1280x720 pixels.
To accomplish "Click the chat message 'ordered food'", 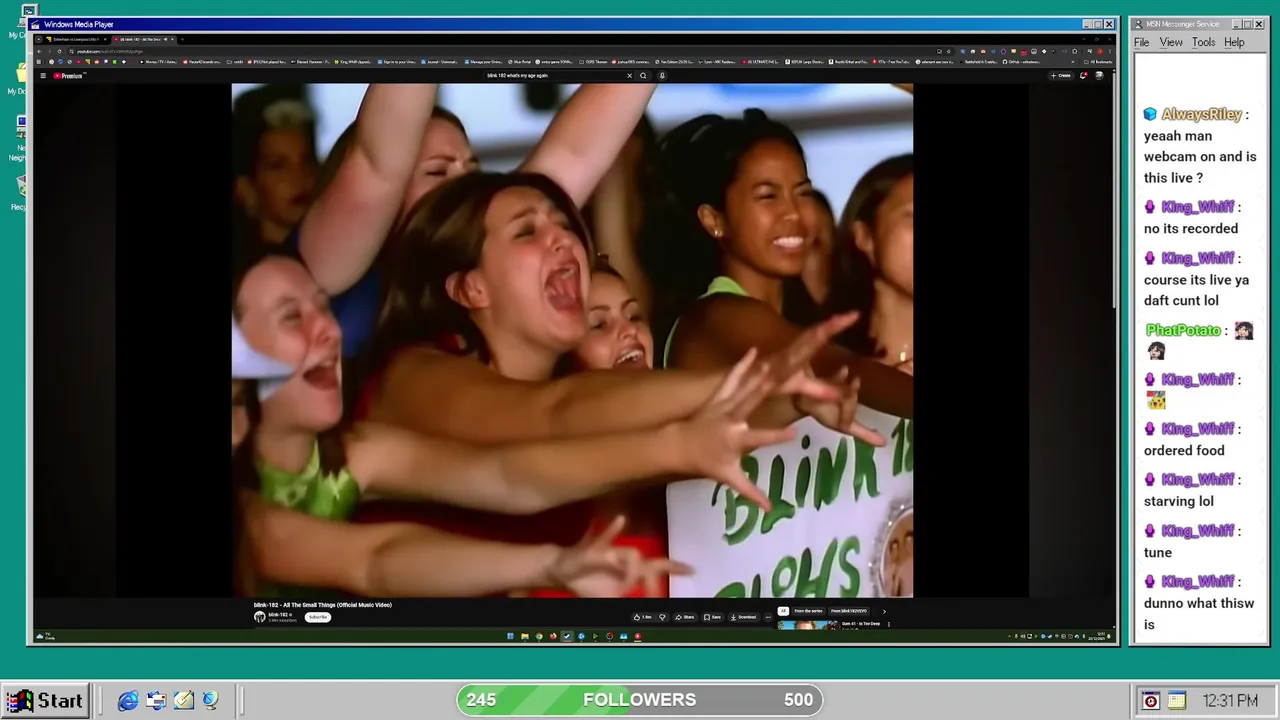I will 1184,450.
